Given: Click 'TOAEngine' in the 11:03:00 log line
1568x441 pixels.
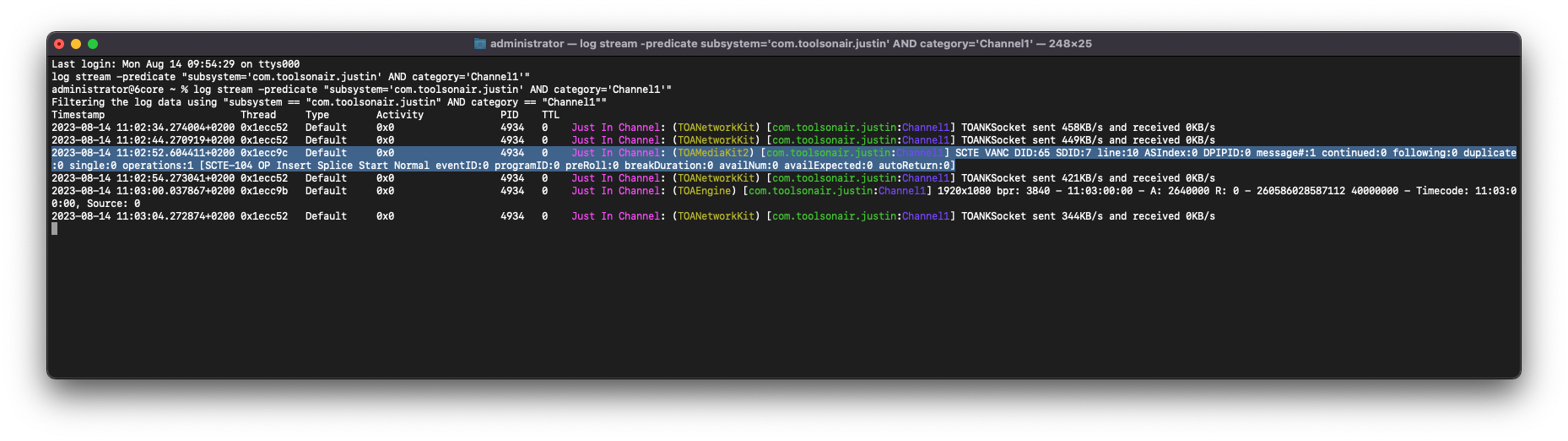Looking at the screenshot, I should pyautogui.click(x=705, y=191).
